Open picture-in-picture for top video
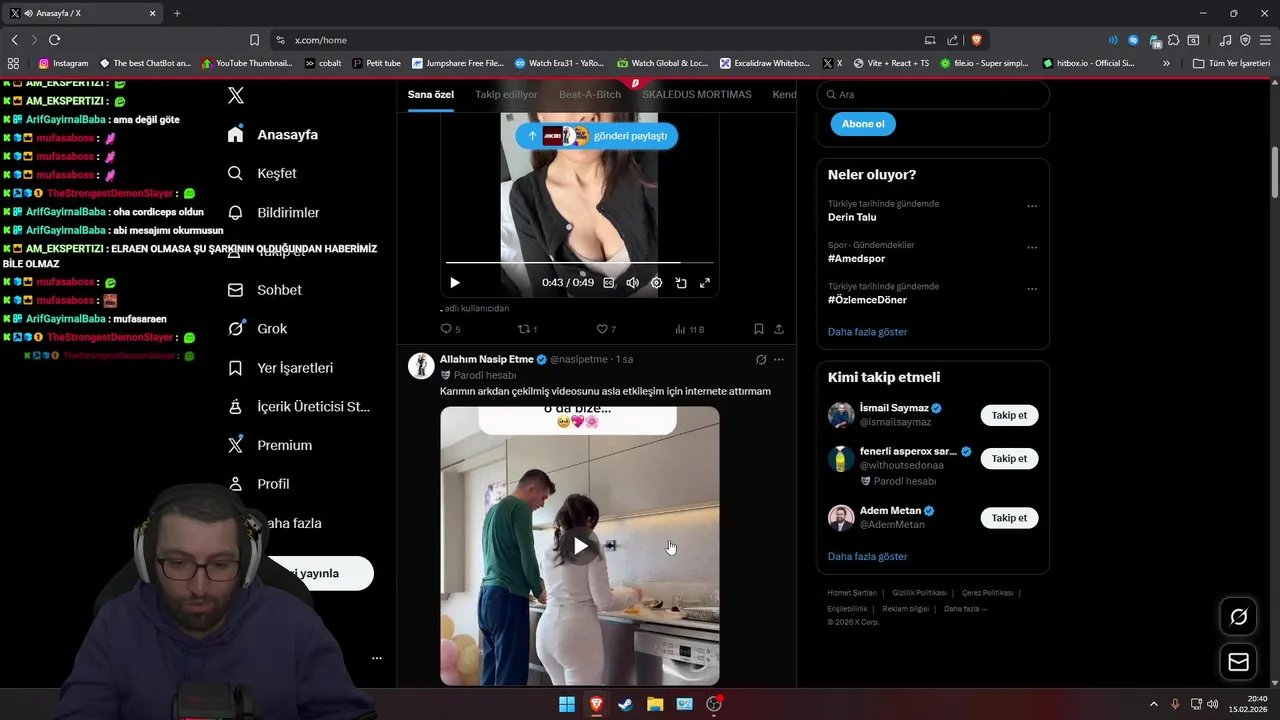The height and width of the screenshot is (720, 1280). pyautogui.click(x=681, y=283)
